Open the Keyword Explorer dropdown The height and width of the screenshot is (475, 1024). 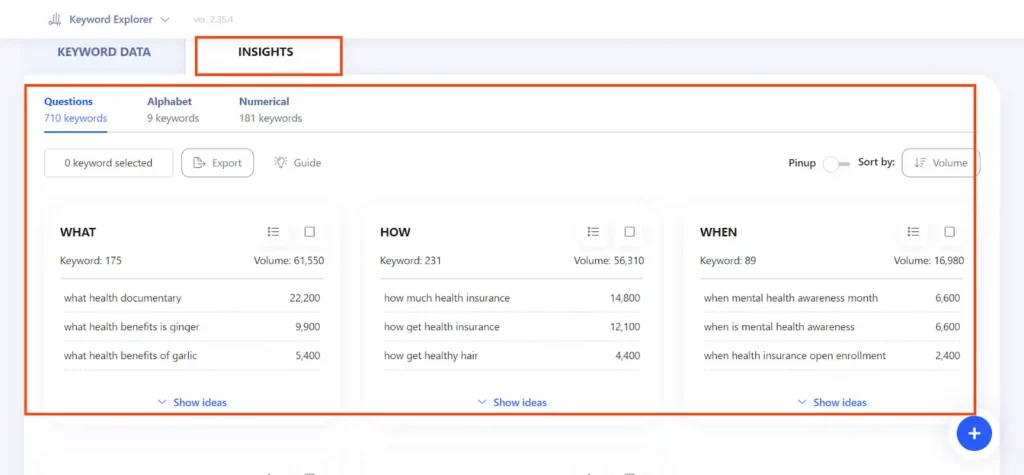tap(109, 20)
